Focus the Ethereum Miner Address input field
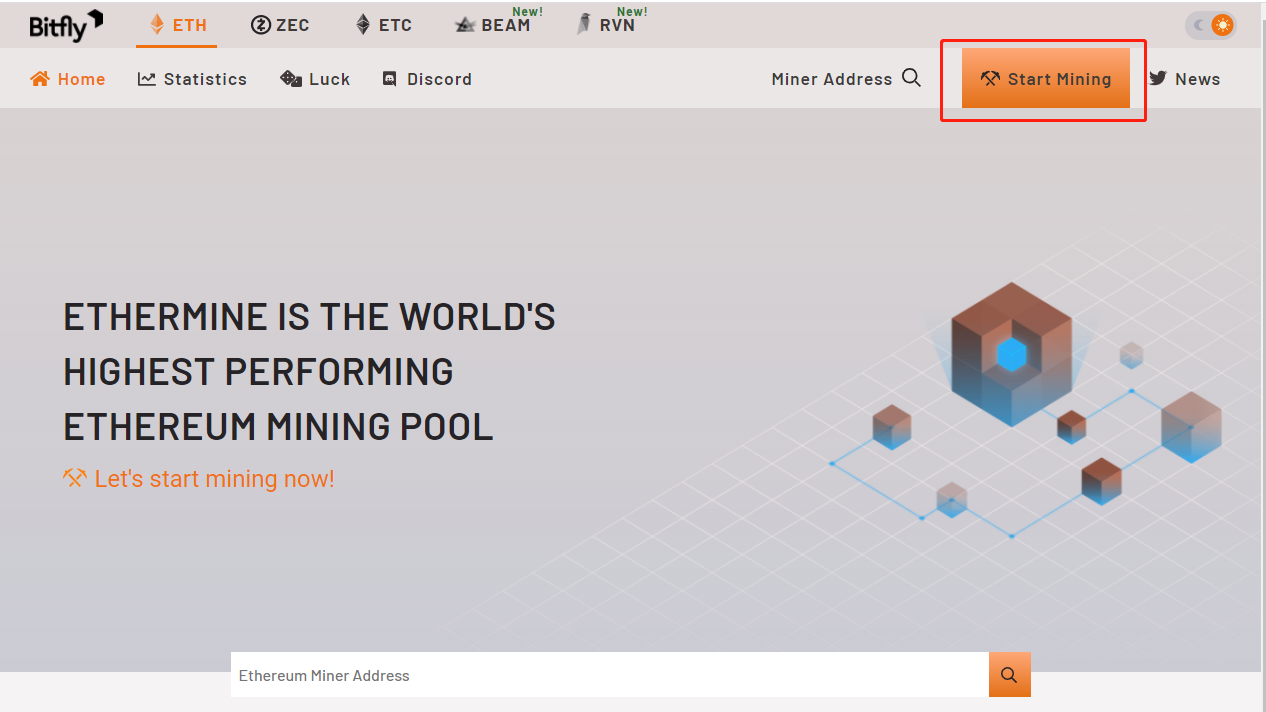The width and height of the screenshot is (1266, 712). point(610,675)
